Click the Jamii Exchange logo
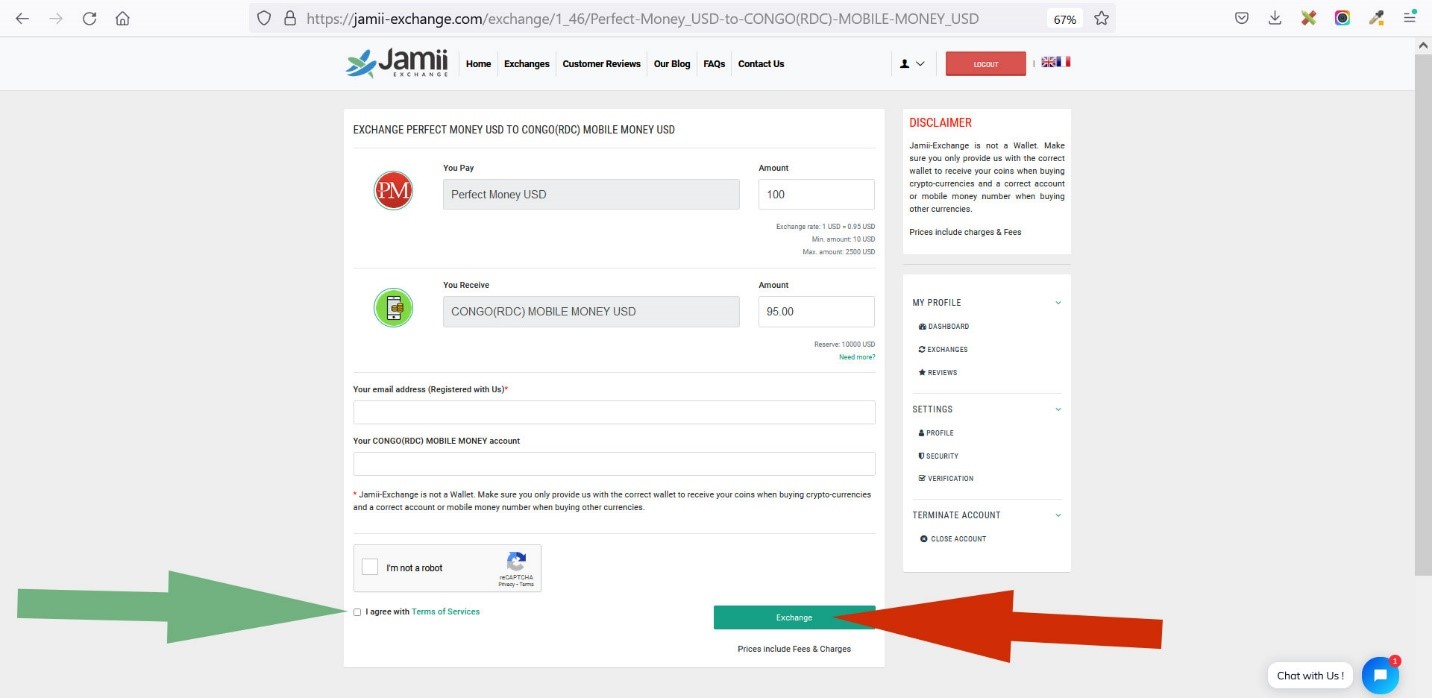 [x=396, y=63]
